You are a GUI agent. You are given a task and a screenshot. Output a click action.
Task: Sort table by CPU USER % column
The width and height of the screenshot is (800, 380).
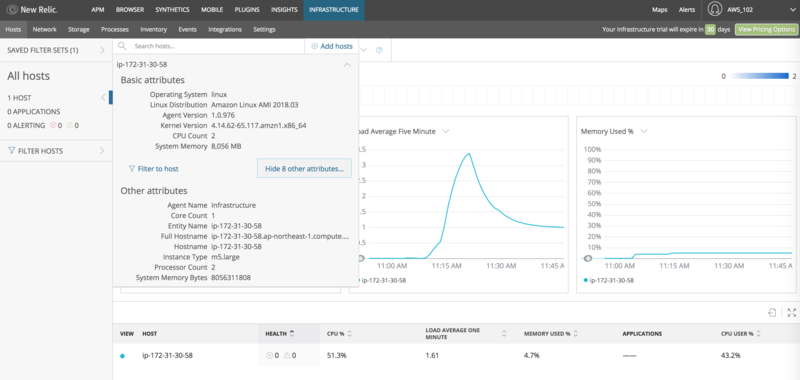(x=741, y=334)
